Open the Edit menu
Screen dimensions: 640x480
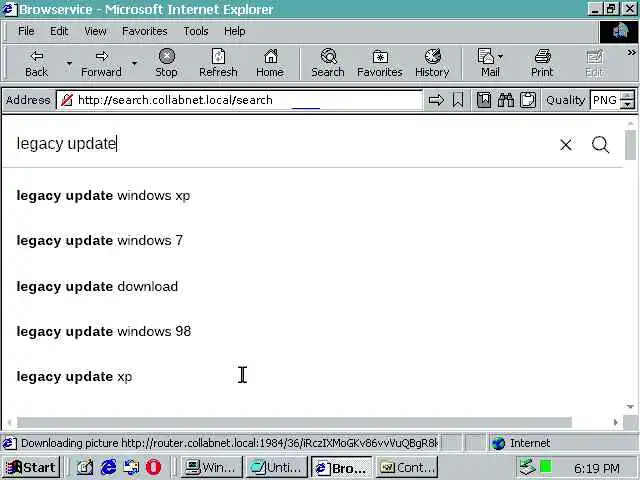[x=59, y=31]
